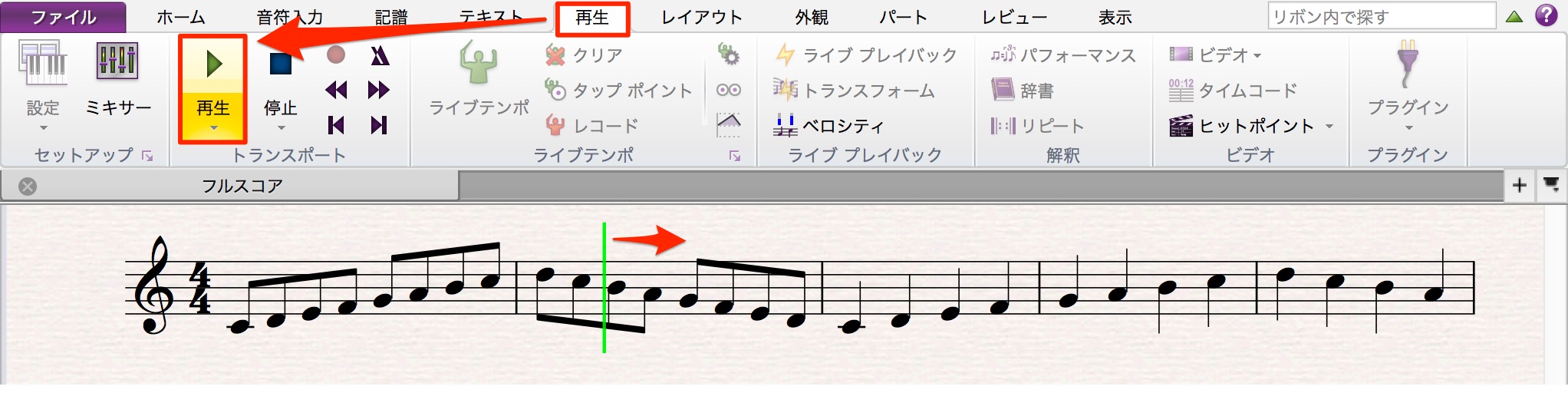Viewport: 1568px width, 416px height.
Task: Toggle ベロシティ velocities display
Action: point(829,125)
